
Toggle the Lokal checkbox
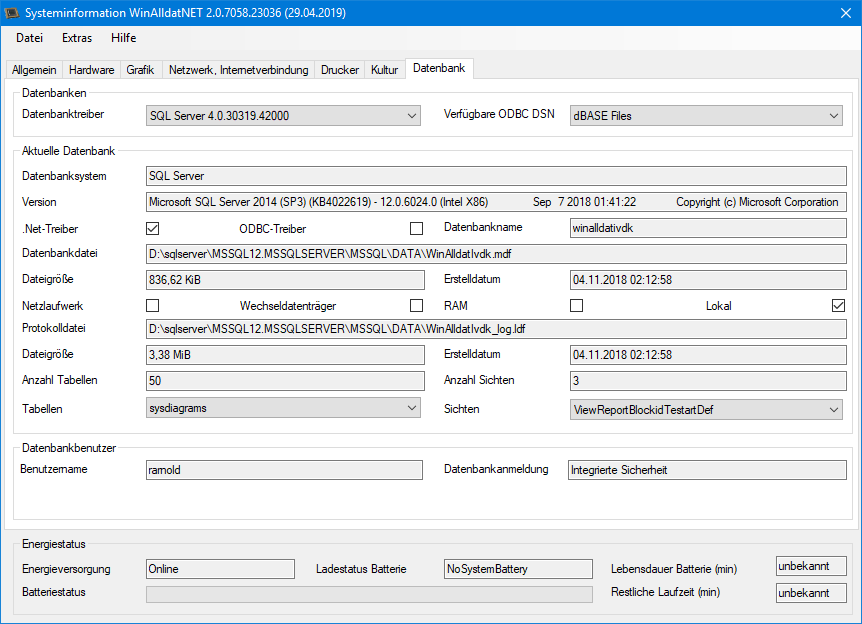838,305
